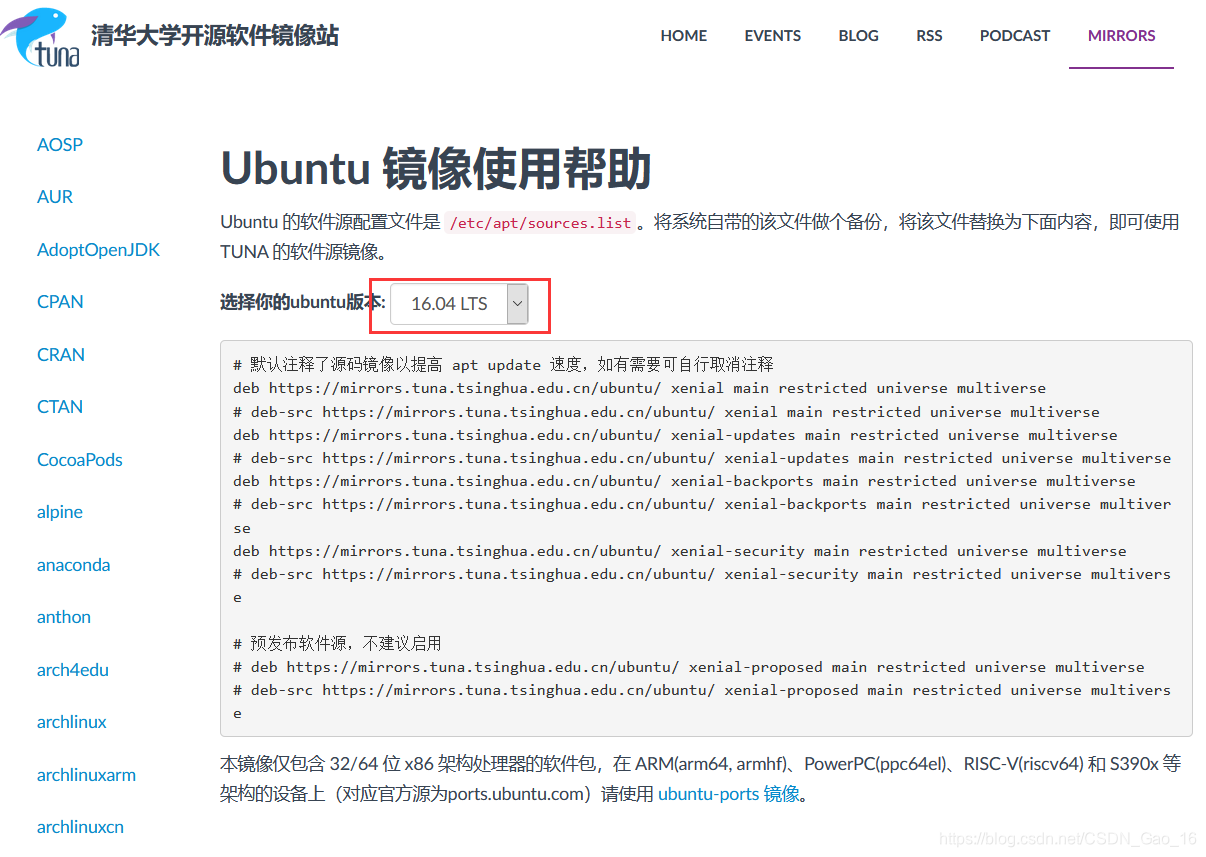Click the deb xenial-backports line
Viewport: 1206px width, 857px height.
coord(684,481)
